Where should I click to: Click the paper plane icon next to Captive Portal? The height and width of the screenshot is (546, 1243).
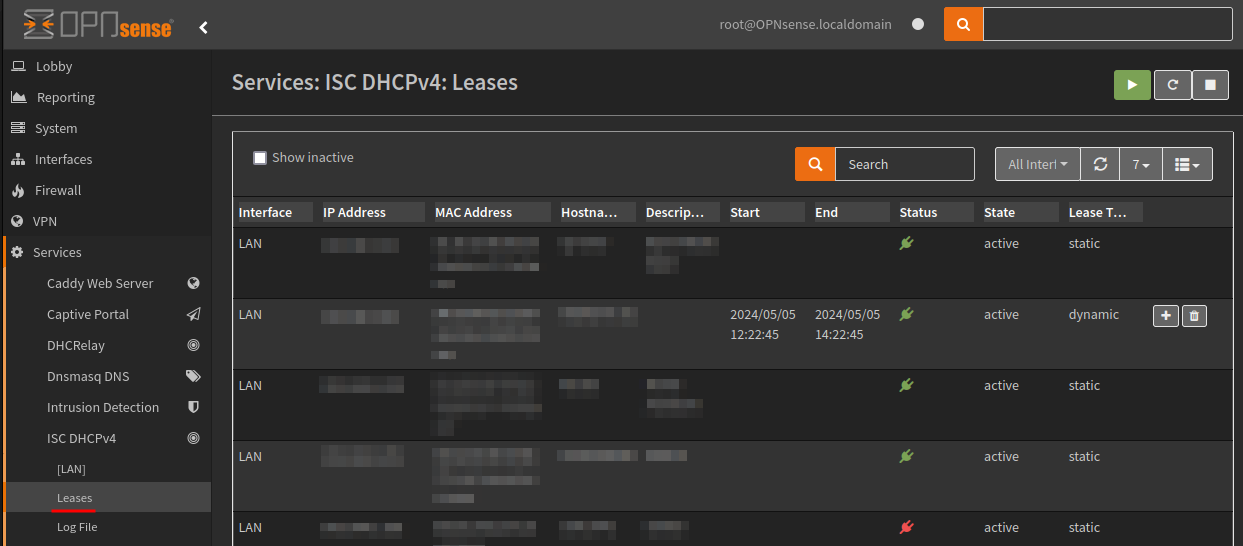tap(194, 314)
